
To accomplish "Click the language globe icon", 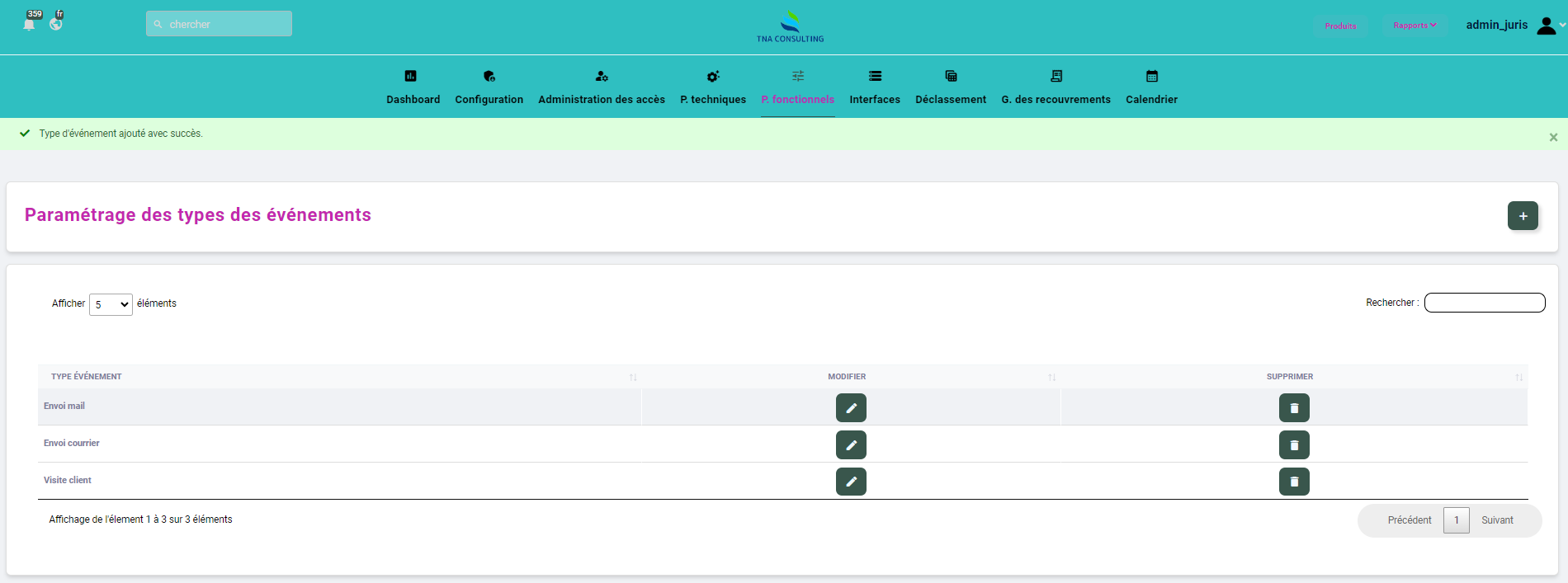I will 56,24.
